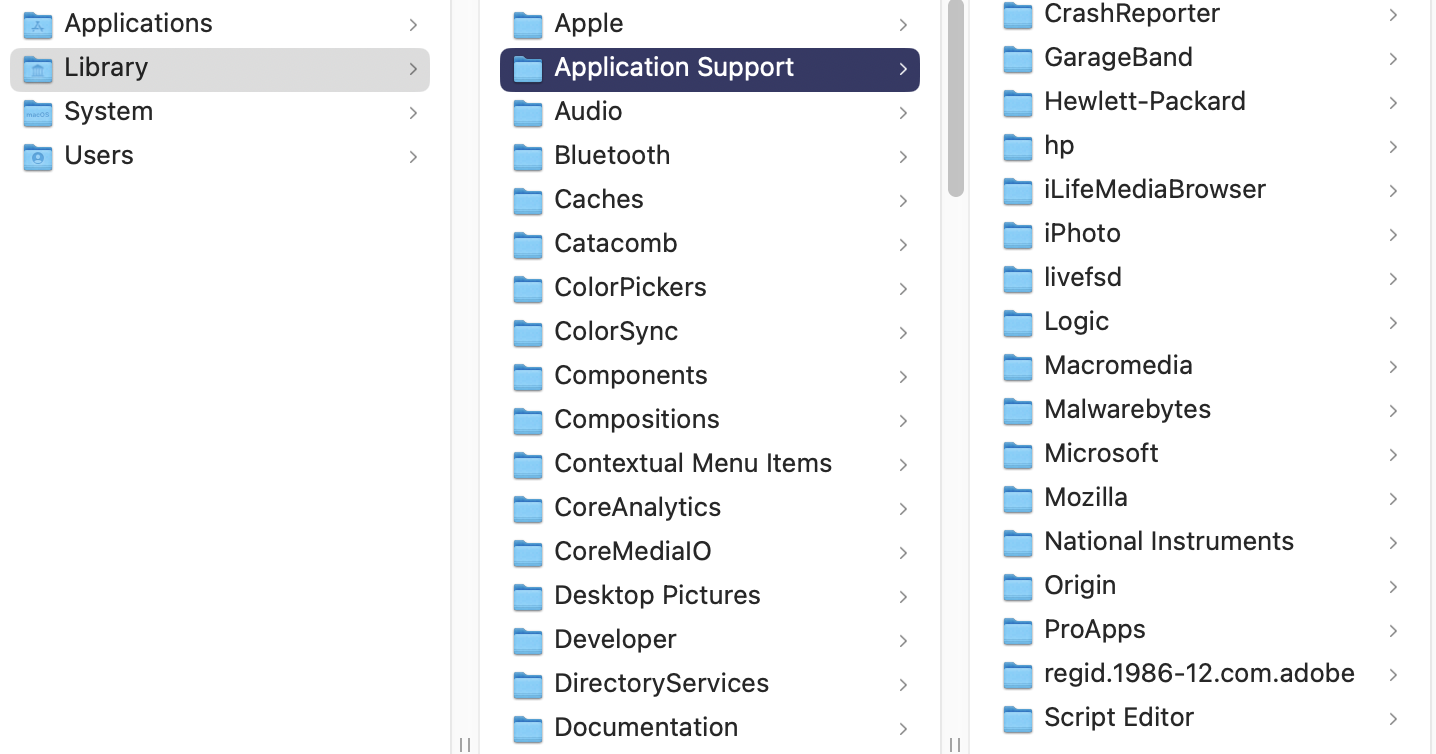Expand the CrashReporter folder chevron
This screenshot has width=1436, height=754.
pos(1393,14)
